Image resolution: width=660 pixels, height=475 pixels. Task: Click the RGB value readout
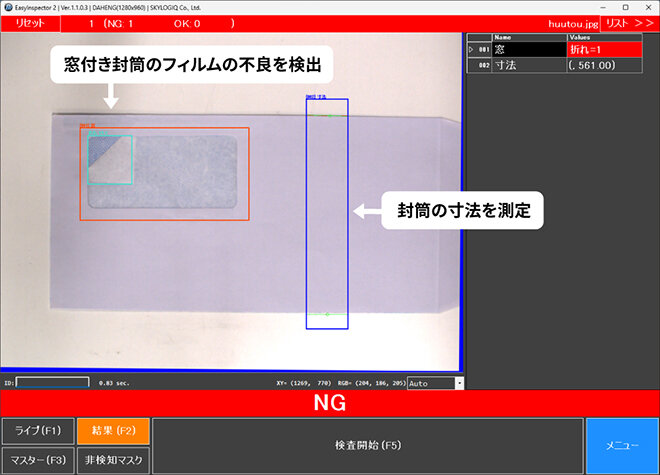pyautogui.click(x=372, y=383)
